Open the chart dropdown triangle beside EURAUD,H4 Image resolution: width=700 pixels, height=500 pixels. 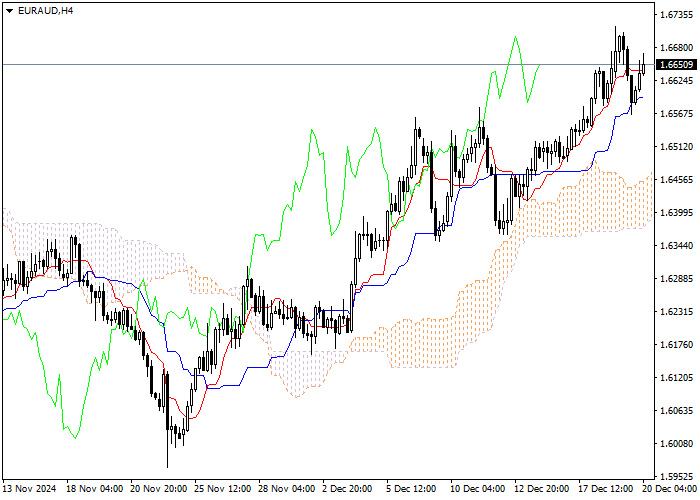9,11
